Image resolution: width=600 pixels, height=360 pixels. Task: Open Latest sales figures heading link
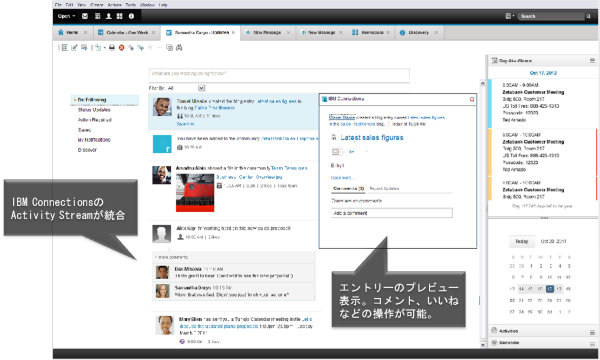click(372, 138)
